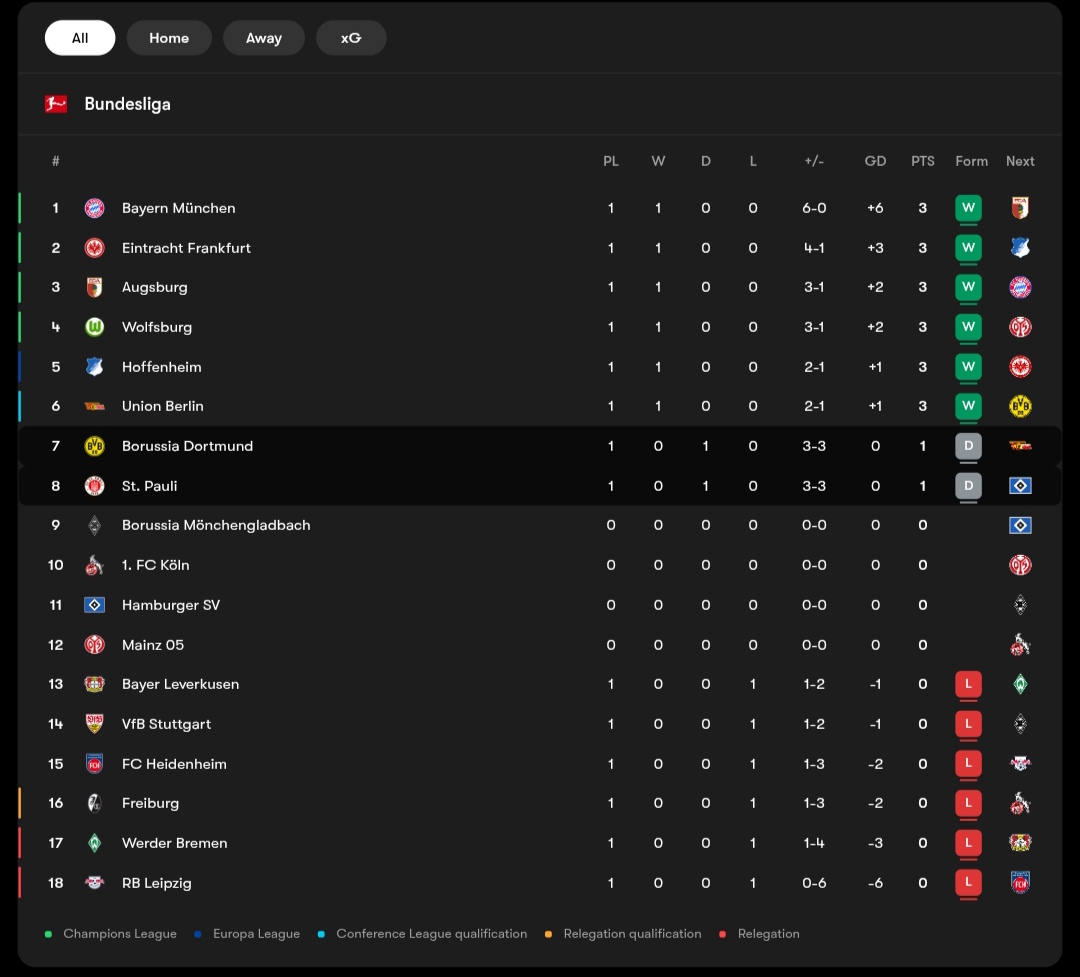The image size is (1080, 977).
Task: Click RB Leipzig's club crest
Action: 94,883
